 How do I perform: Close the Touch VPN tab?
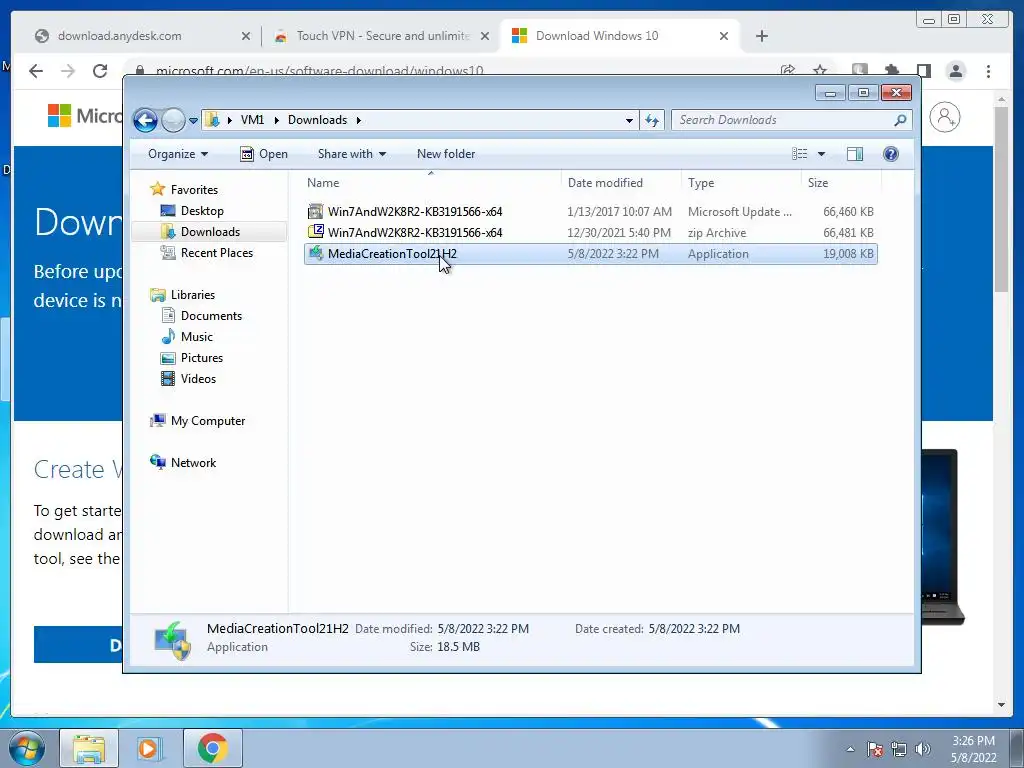coord(485,36)
